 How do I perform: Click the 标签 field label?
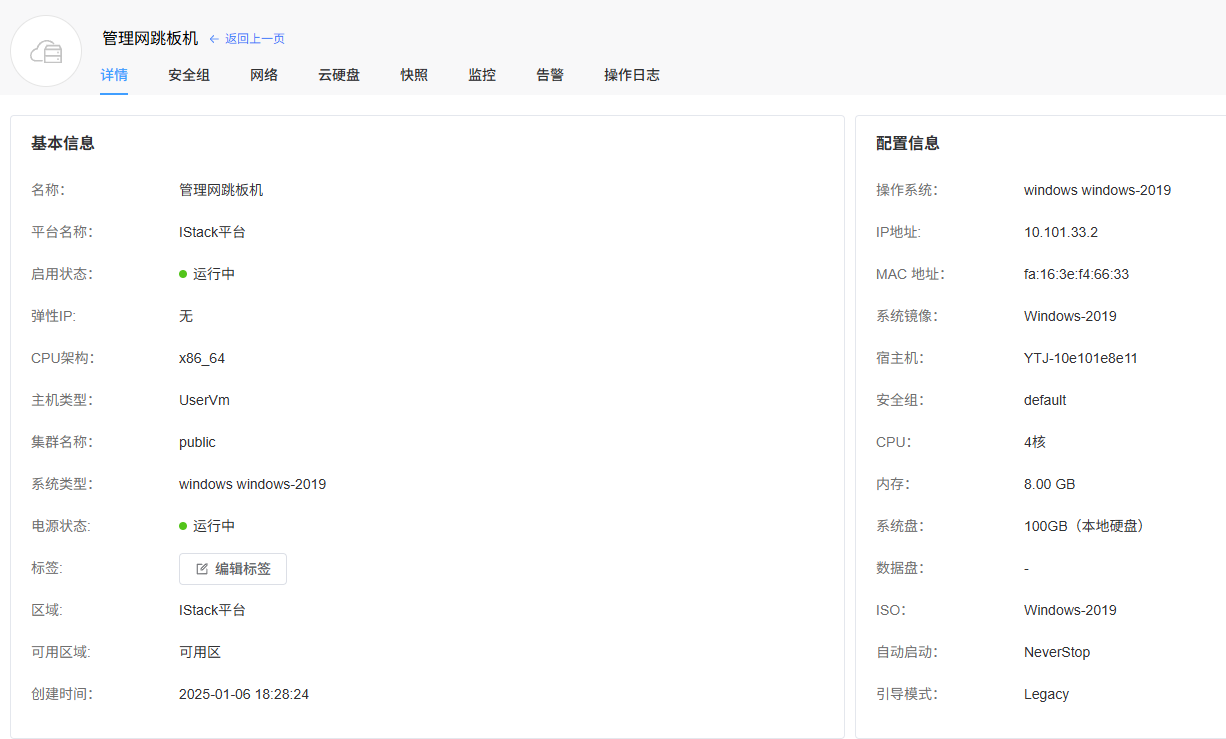pos(47,568)
